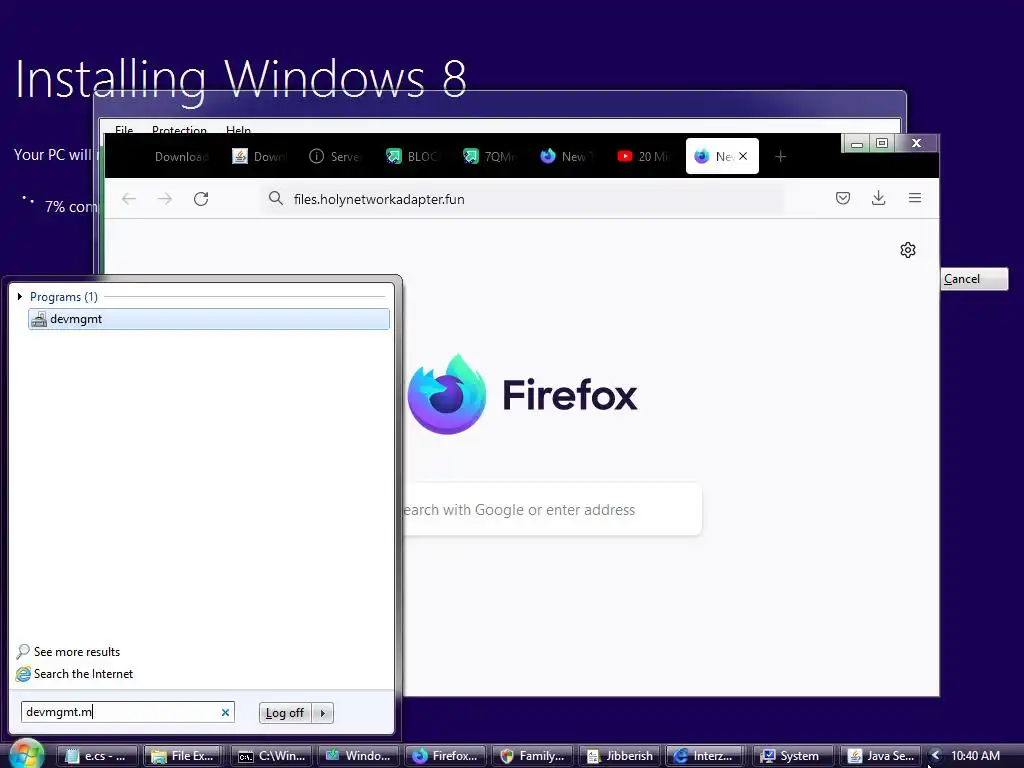Click the See more results magnifier icon

tap(23, 651)
